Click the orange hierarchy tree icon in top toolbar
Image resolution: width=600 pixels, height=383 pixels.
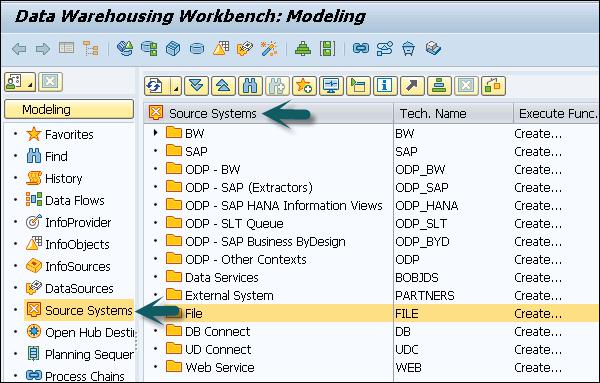pyautogui.click(x=91, y=49)
